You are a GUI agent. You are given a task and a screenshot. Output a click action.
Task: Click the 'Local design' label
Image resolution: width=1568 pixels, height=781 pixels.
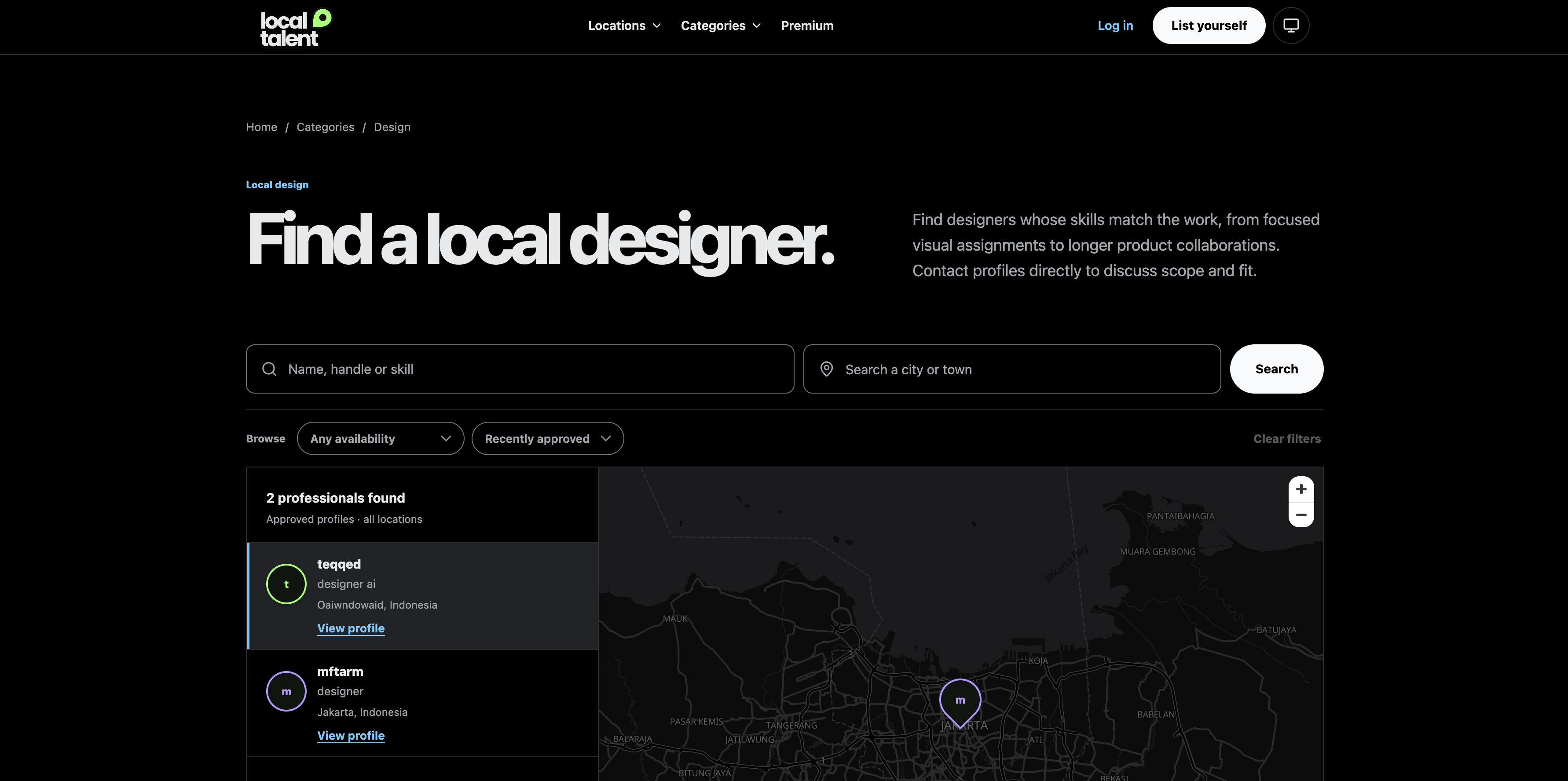(x=277, y=185)
